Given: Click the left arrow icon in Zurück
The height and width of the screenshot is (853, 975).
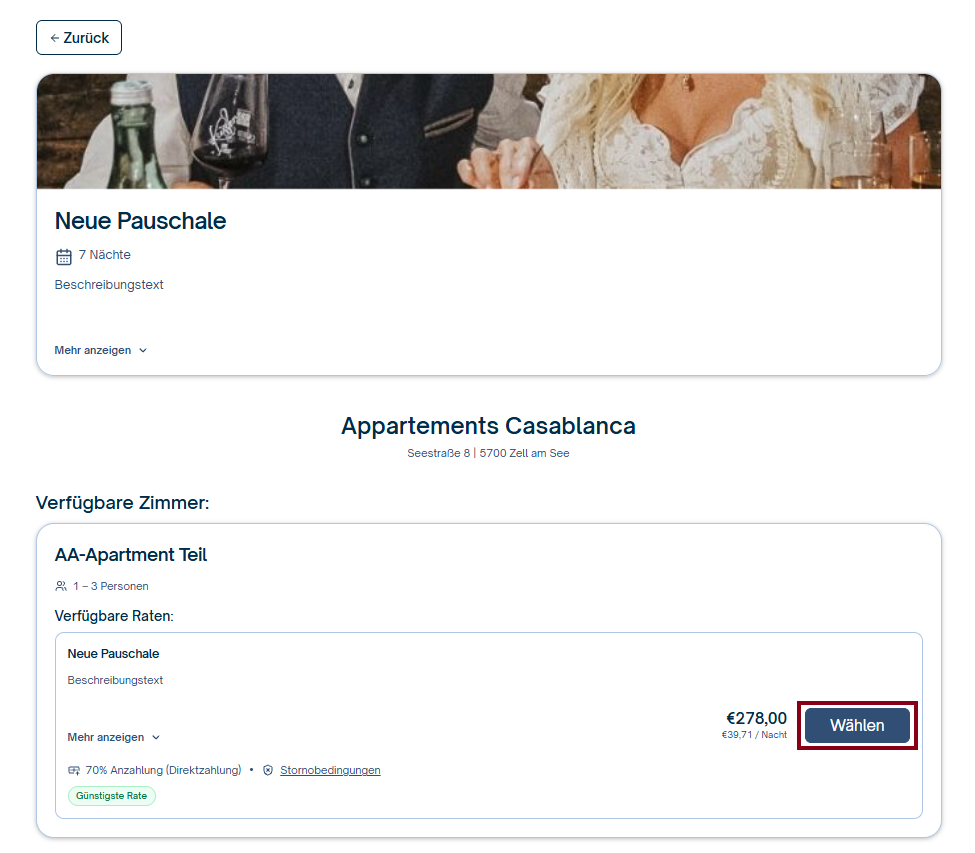Looking at the screenshot, I should coord(55,38).
